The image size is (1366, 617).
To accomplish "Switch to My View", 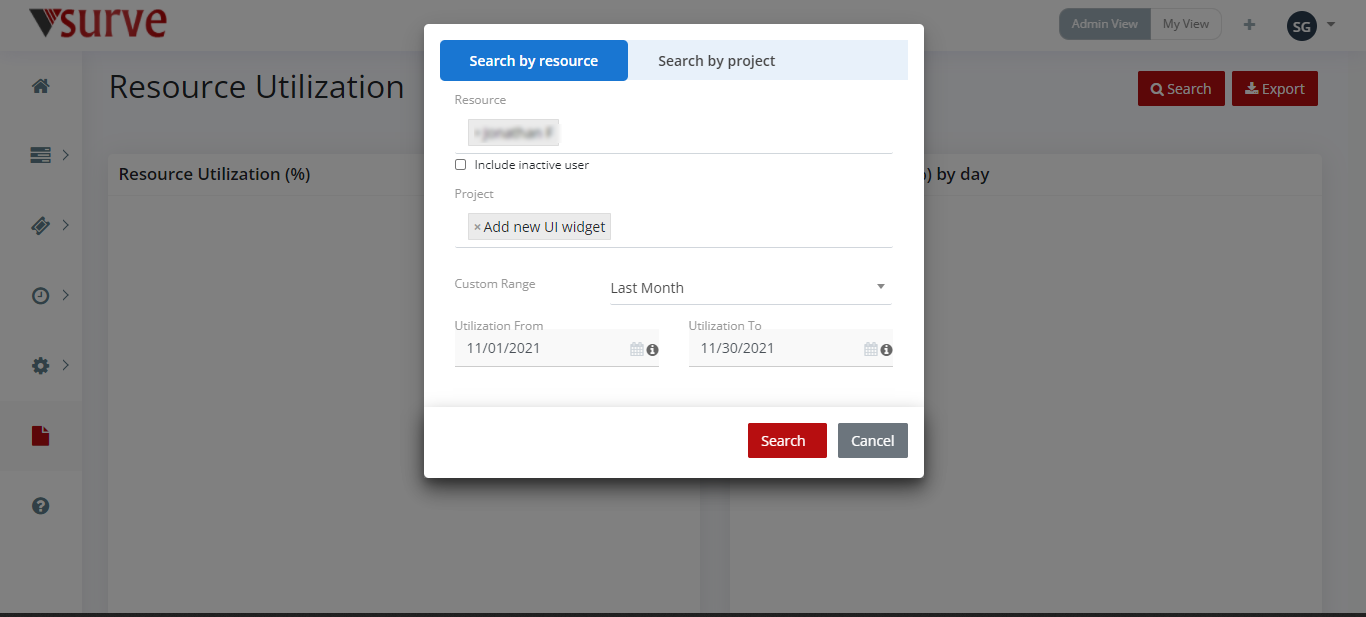I will pos(1186,24).
